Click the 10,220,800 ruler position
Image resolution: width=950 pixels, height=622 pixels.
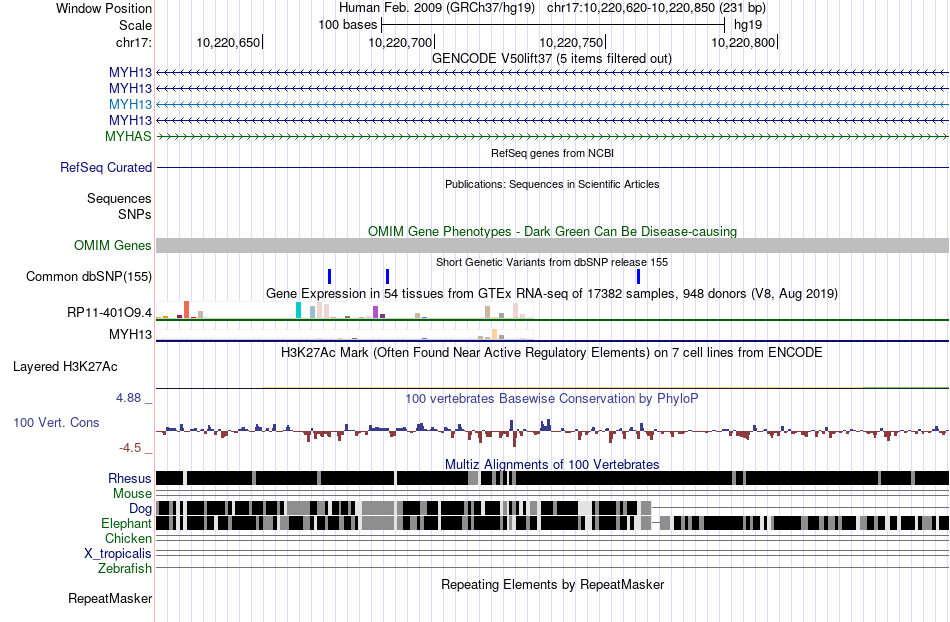pyautogui.click(x=745, y=42)
